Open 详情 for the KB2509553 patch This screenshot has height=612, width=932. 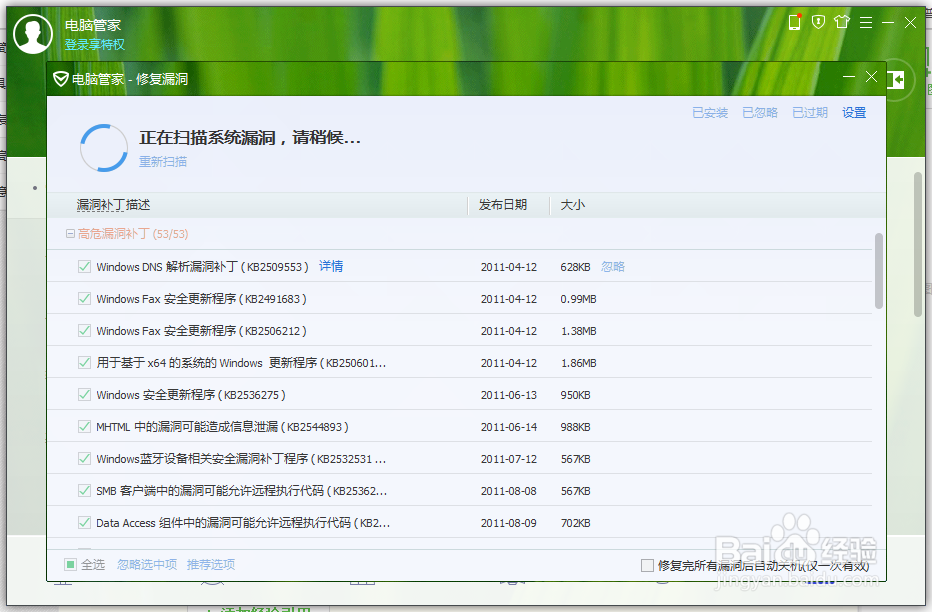pyautogui.click(x=331, y=266)
